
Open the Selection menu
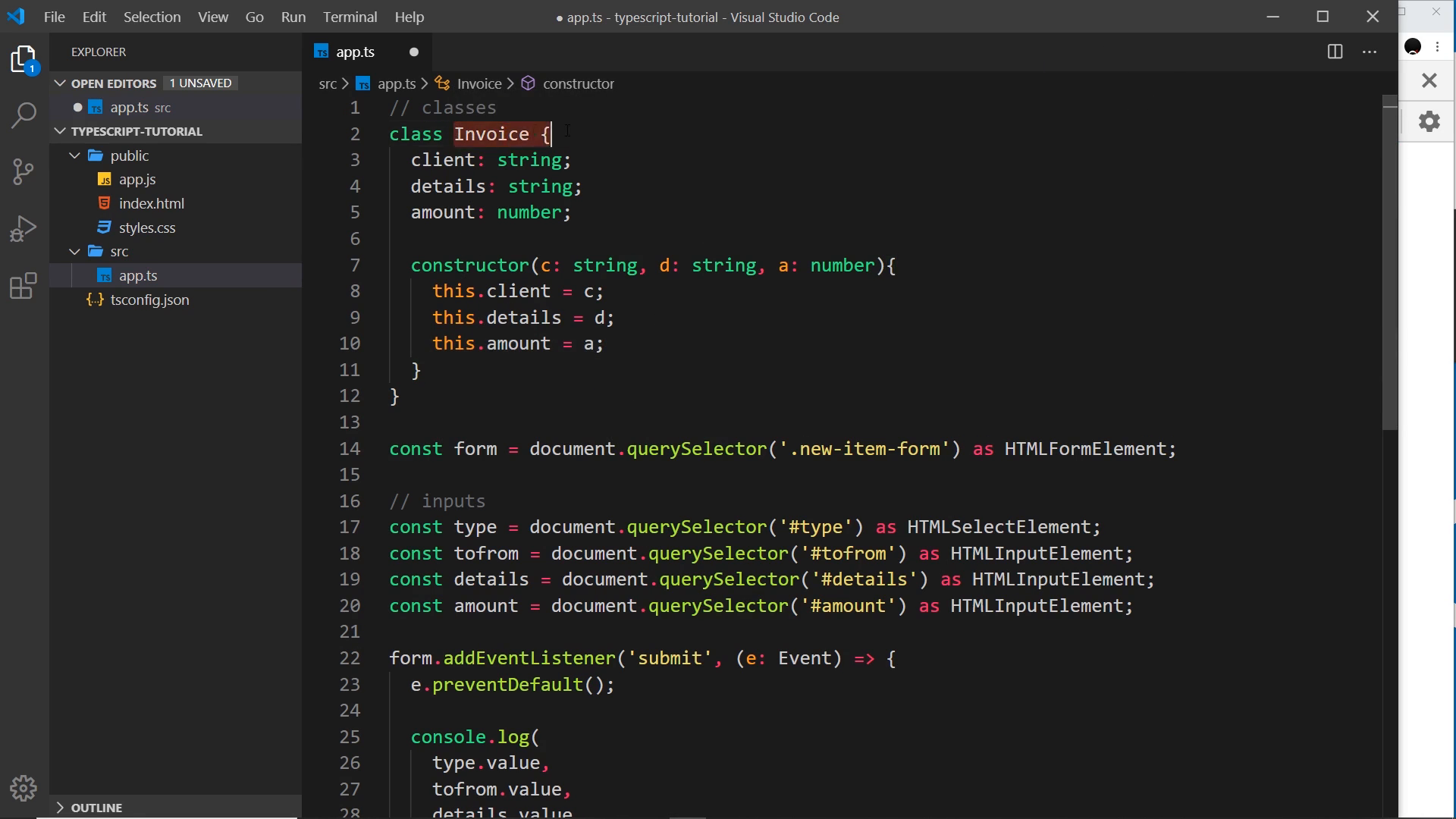point(152,17)
